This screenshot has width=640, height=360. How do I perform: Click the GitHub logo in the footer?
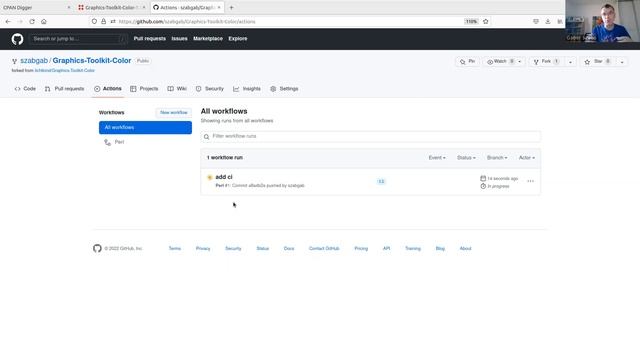pyautogui.click(x=97, y=248)
